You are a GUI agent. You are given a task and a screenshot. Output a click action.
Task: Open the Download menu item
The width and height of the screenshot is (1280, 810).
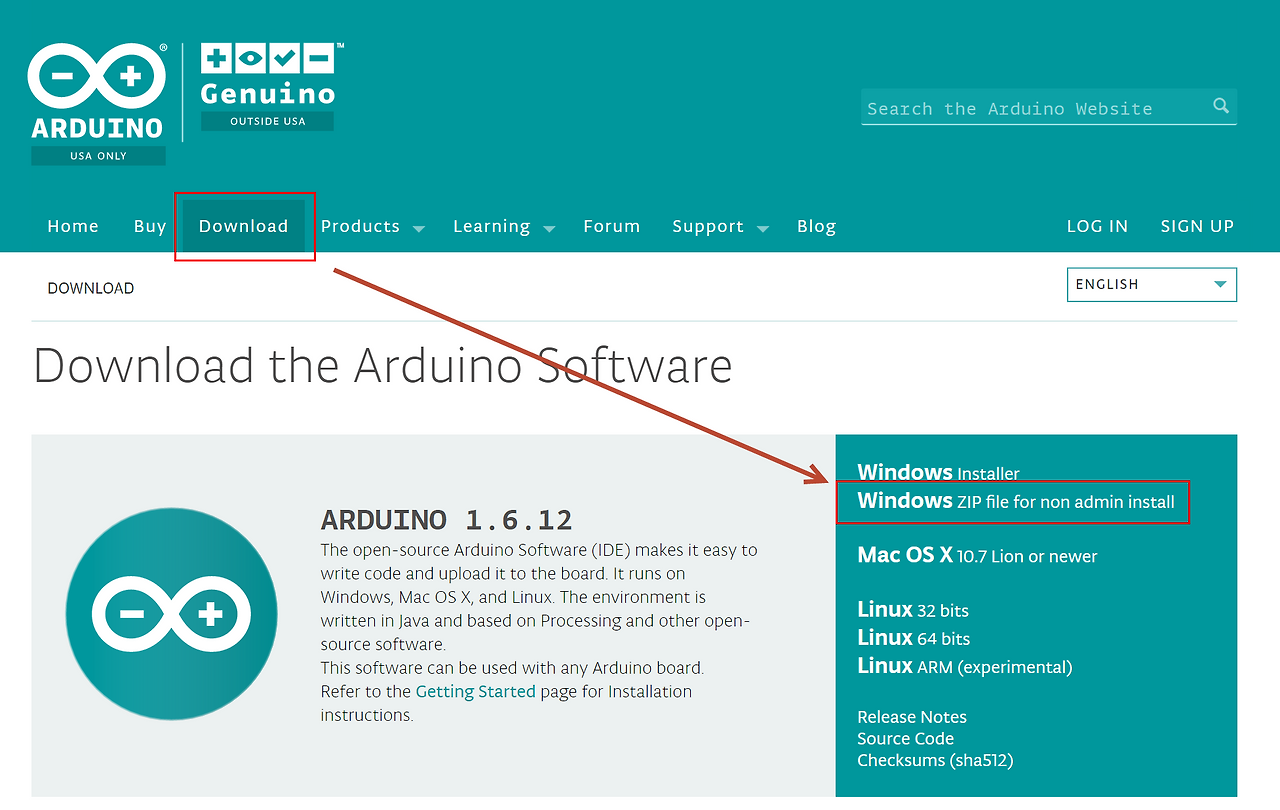(243, 226)
